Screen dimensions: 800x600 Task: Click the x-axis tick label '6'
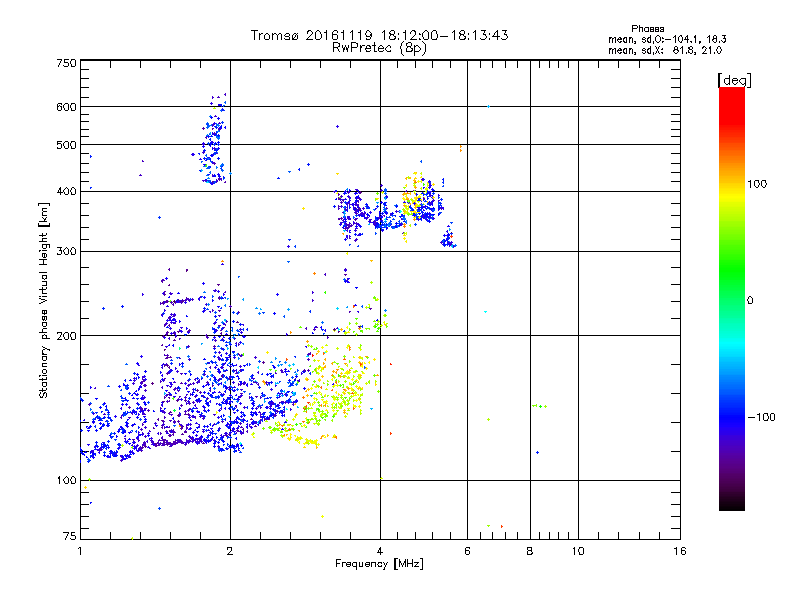click(x=467, y=551)
